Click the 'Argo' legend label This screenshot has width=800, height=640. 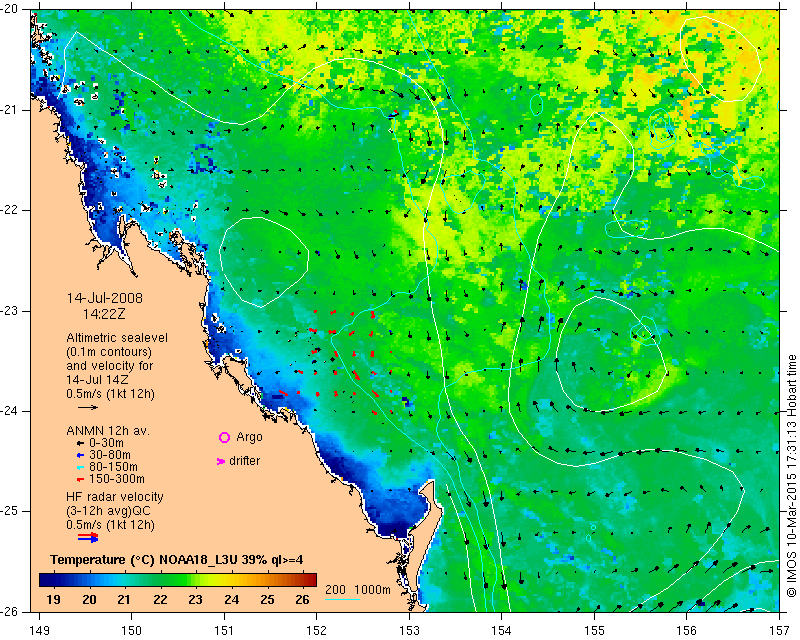coord(249,437)
